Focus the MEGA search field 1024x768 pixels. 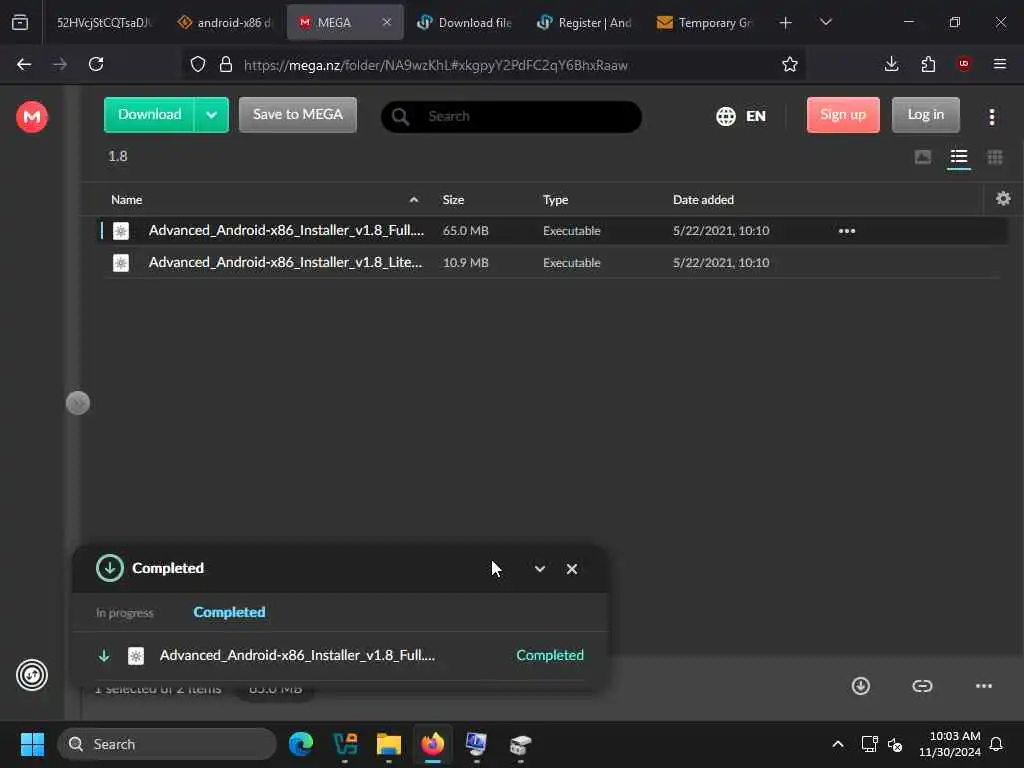coord(511,116)
